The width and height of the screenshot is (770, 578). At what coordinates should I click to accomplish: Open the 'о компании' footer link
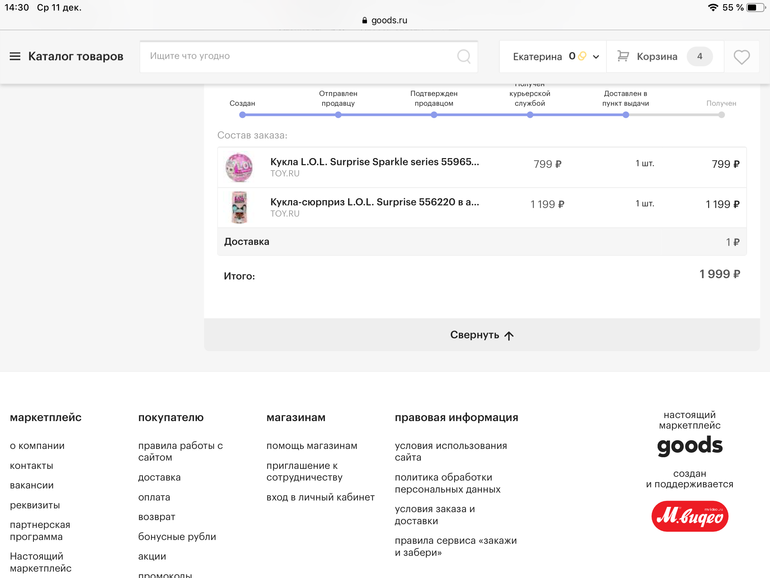tap(37, 446)
